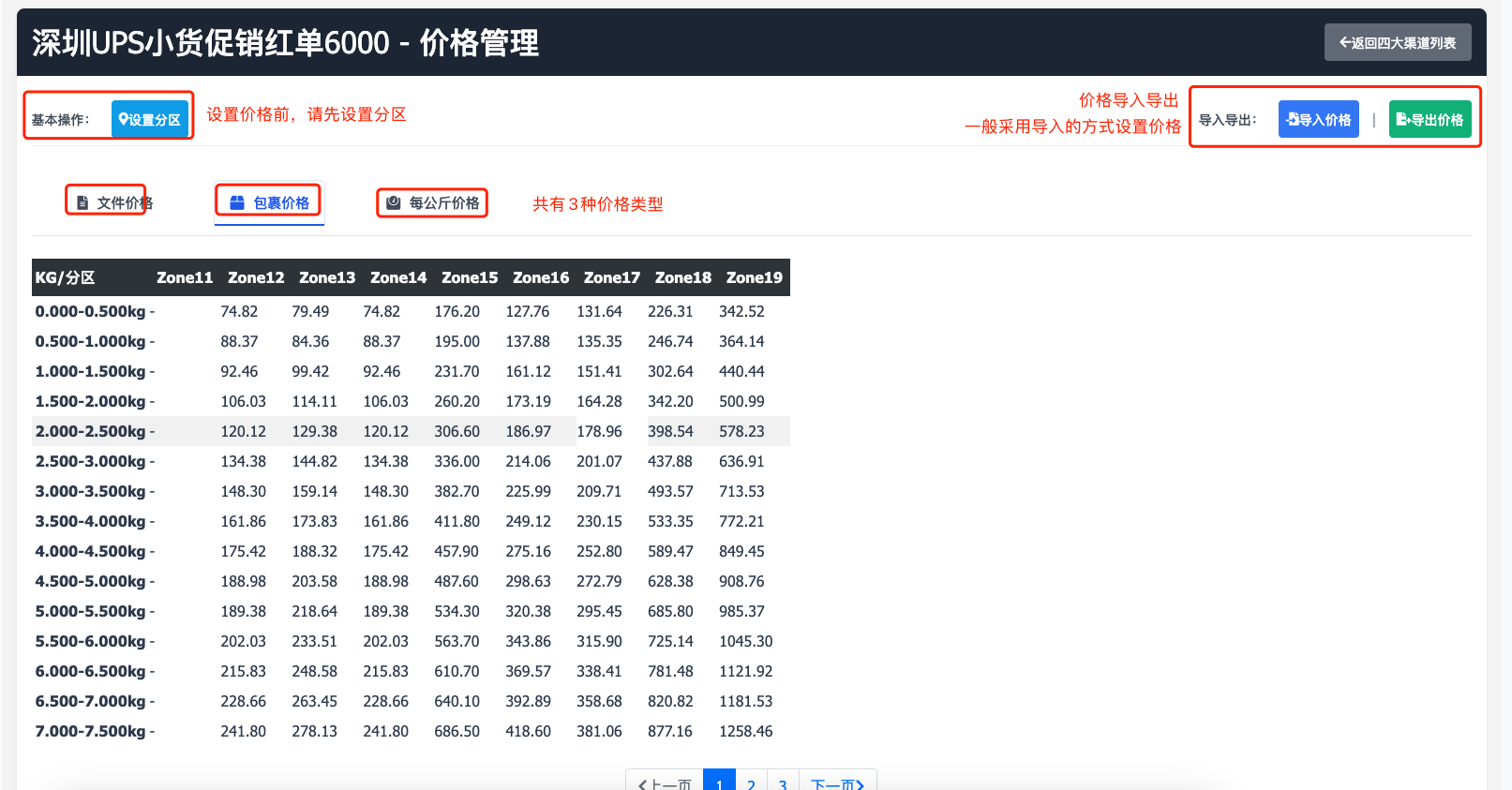Click the 基本操作 label
1512x790 pixels.
(61, 120)
